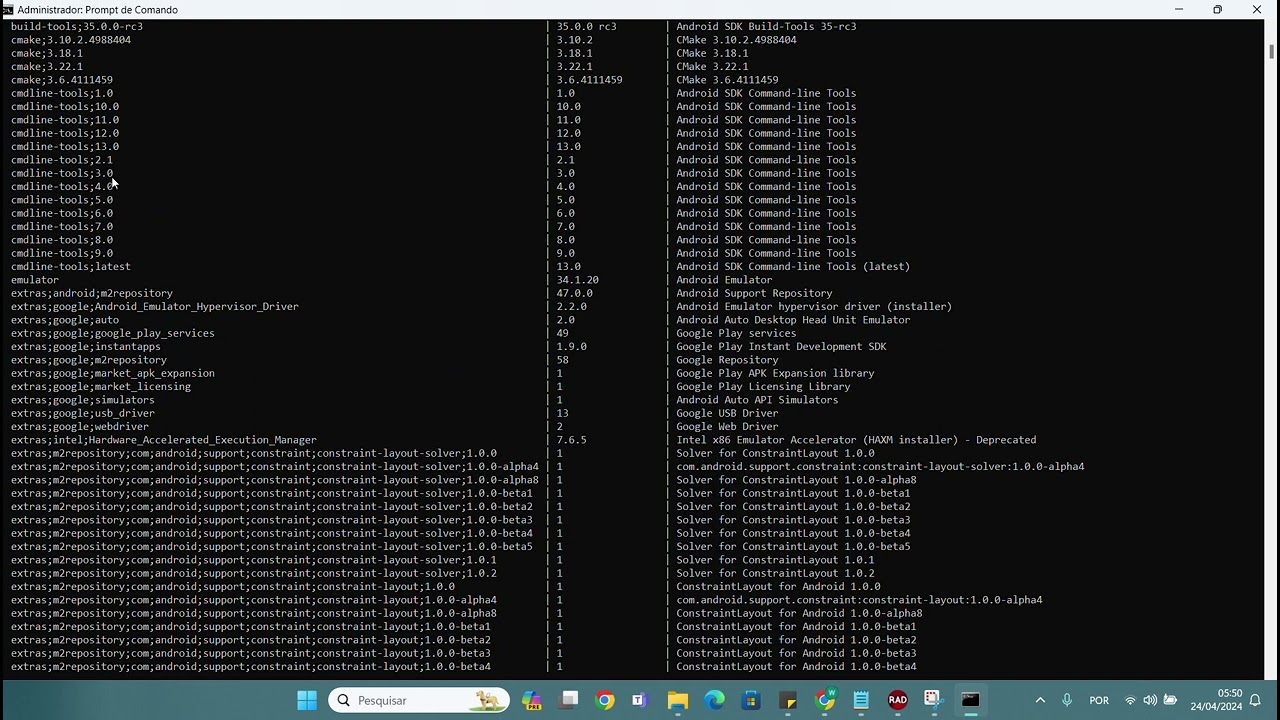Click the text 'extras;google;google_play_services'
This screenshot has height=720, width=1280.
point(113,333)
